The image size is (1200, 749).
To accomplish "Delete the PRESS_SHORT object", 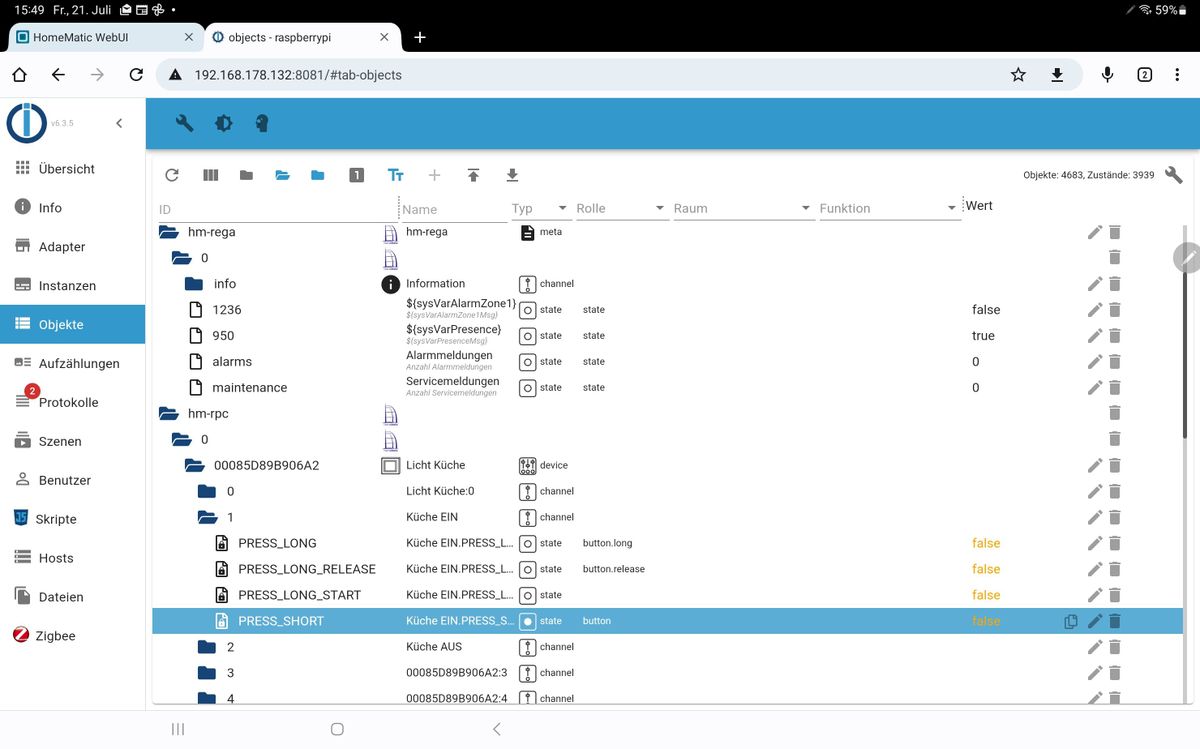I will click(x=1115, y=621).
